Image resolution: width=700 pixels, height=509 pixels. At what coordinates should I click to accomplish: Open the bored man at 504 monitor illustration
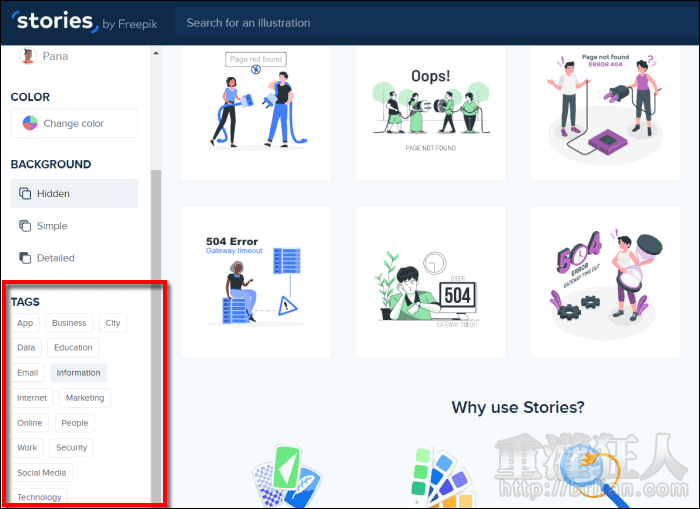click(430, 282)
